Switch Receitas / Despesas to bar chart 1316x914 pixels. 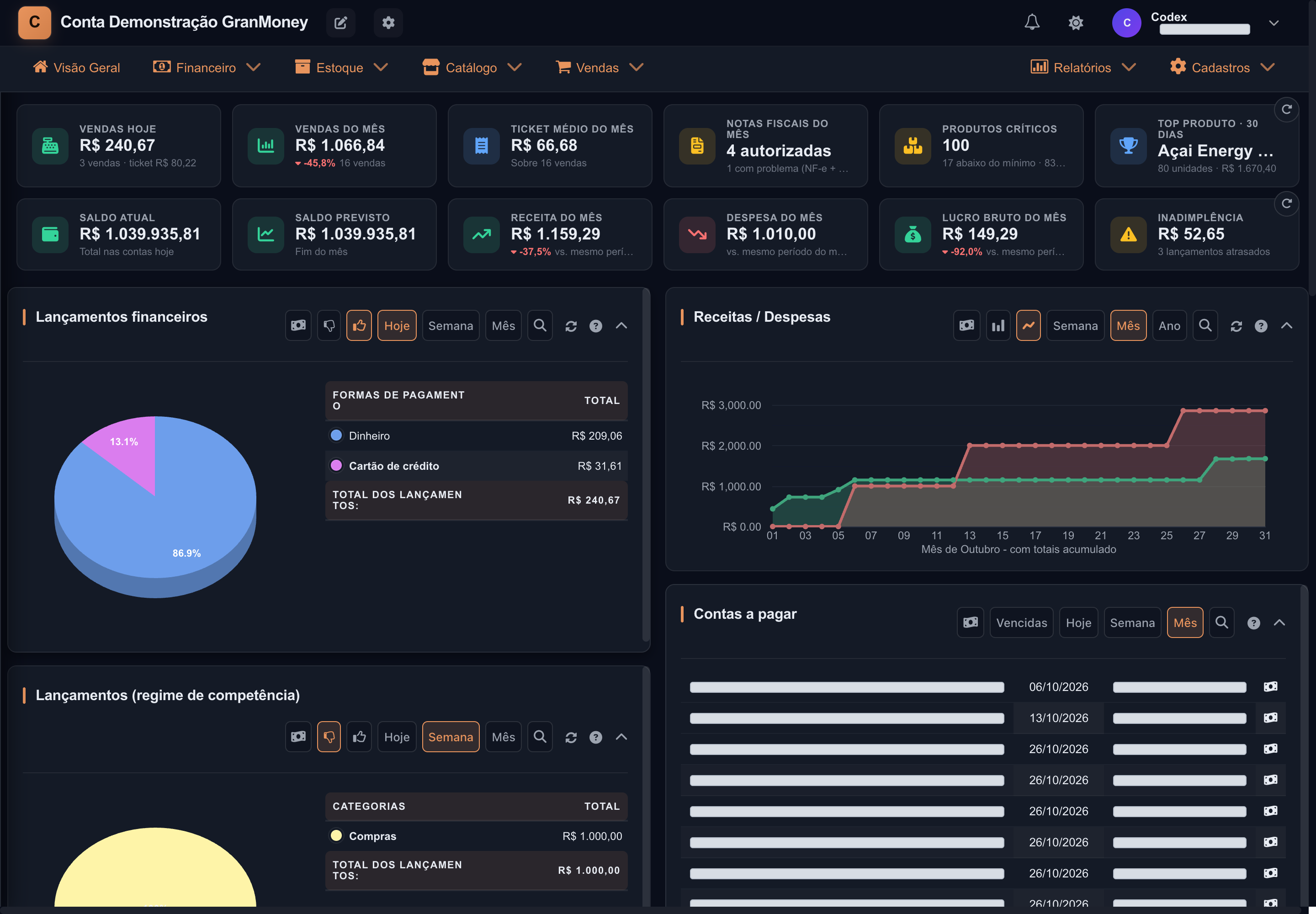pyautogui.click(x=998, y=325)
